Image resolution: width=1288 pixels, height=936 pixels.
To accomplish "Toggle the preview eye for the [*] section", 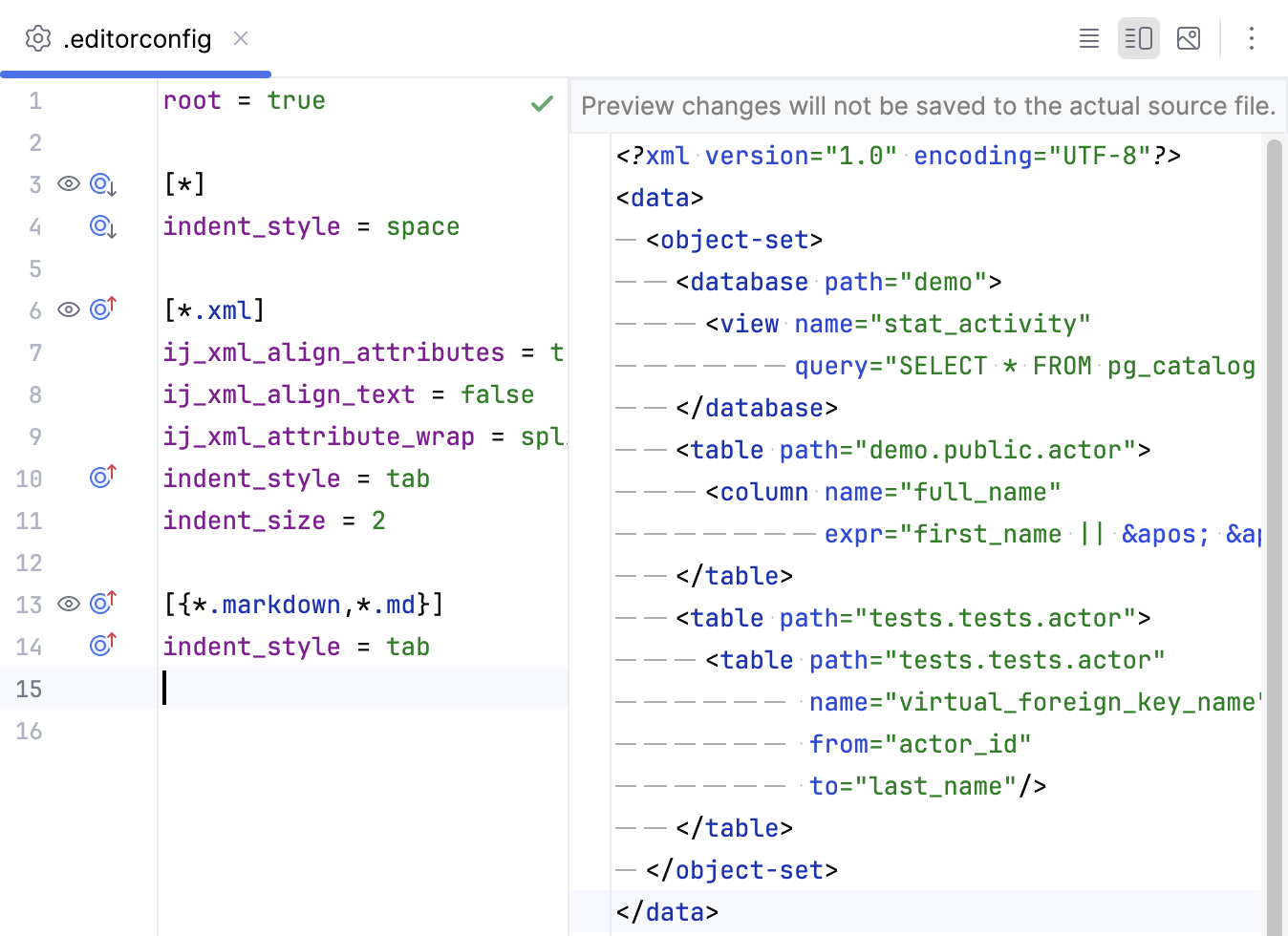I will coord(68,184).
